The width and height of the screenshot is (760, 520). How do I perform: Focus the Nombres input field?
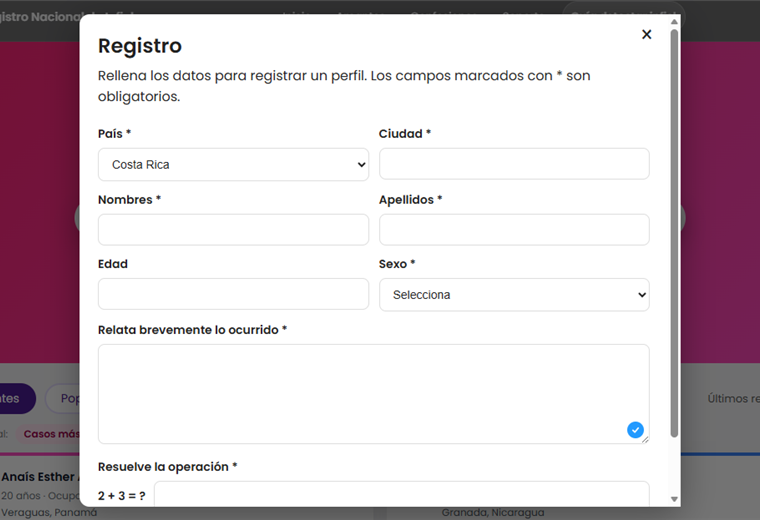pyautogui.click(x=233, y=230)
